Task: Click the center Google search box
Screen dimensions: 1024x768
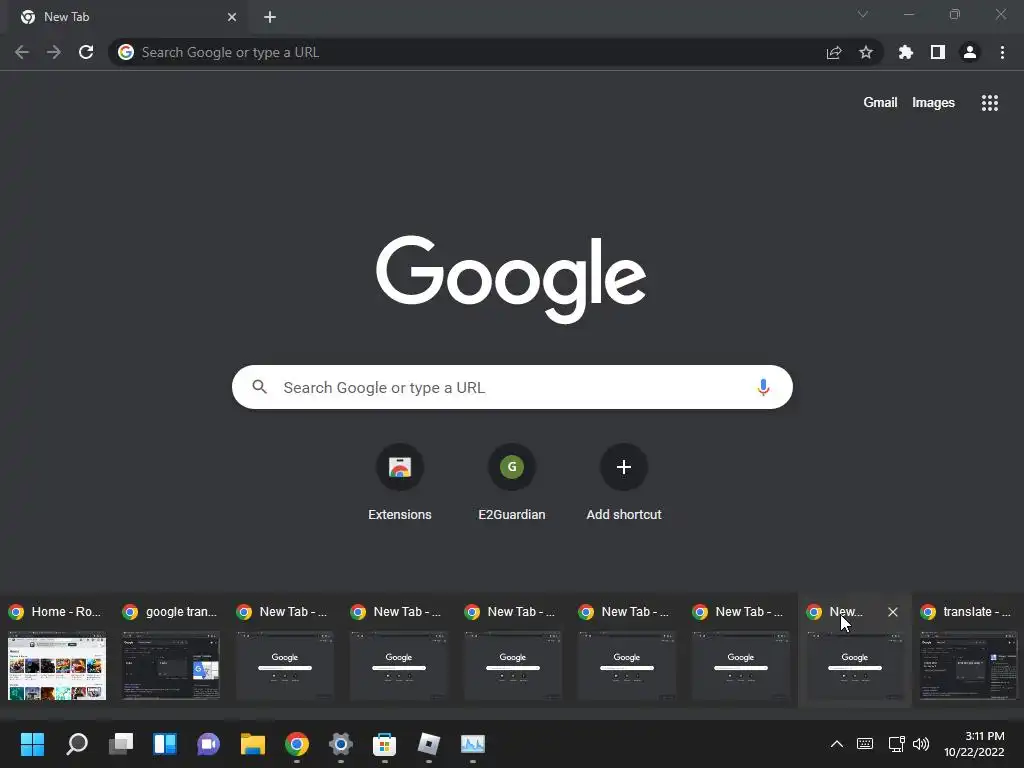Action: click(512, 387)
